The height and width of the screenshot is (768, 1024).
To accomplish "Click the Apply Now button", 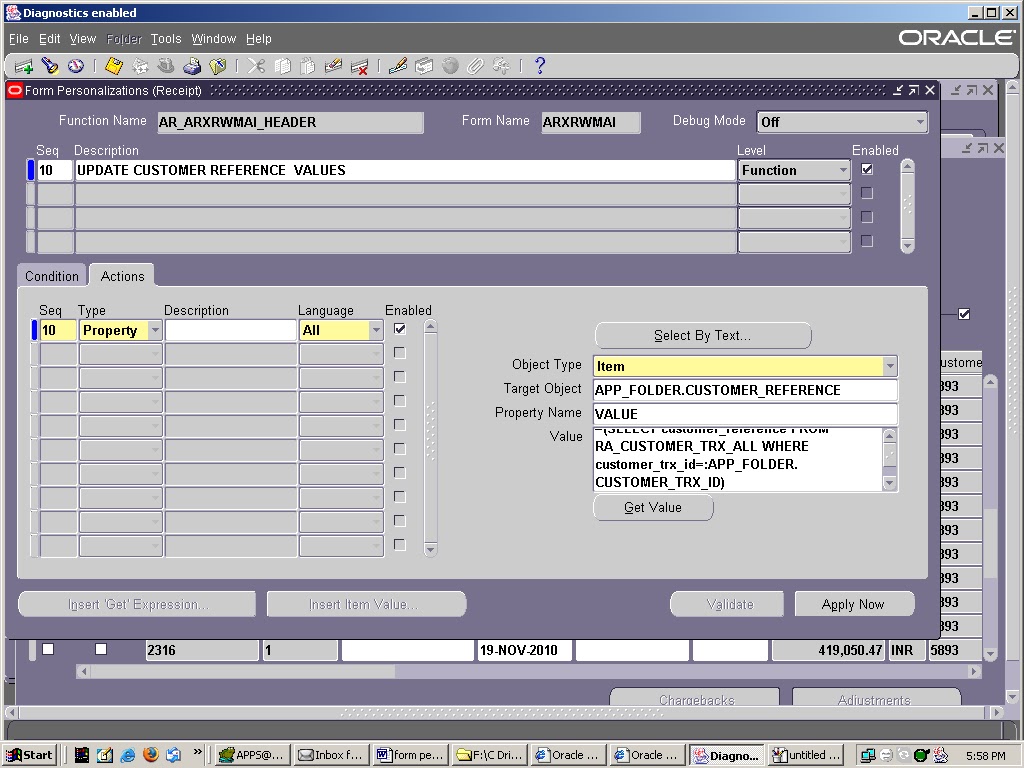I will point(854,604).
